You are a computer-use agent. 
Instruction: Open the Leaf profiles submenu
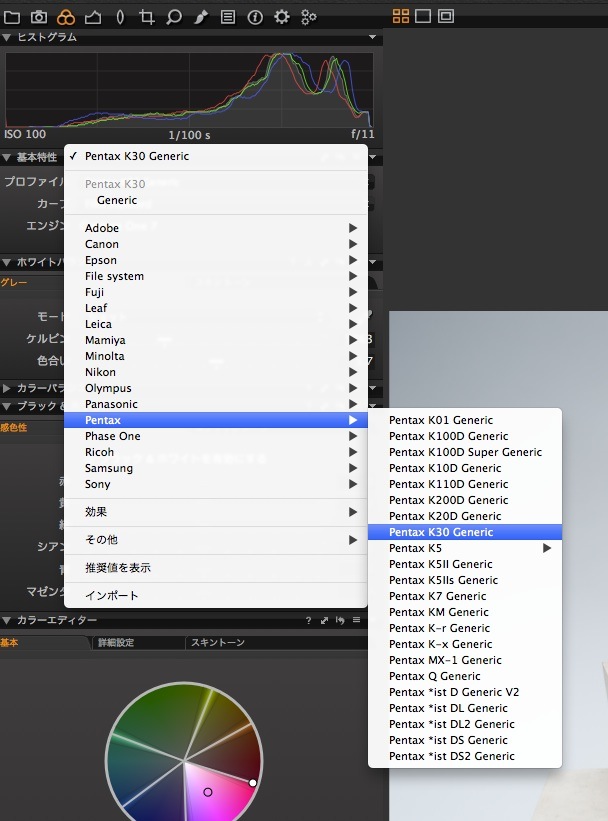coord(216,308)
